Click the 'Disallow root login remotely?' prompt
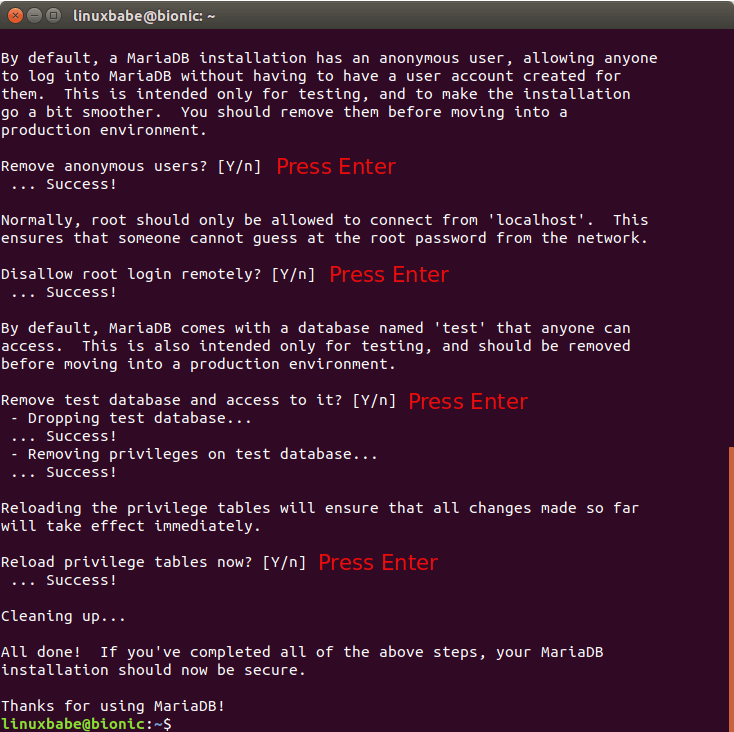734x732 pixels. (157, 274)
